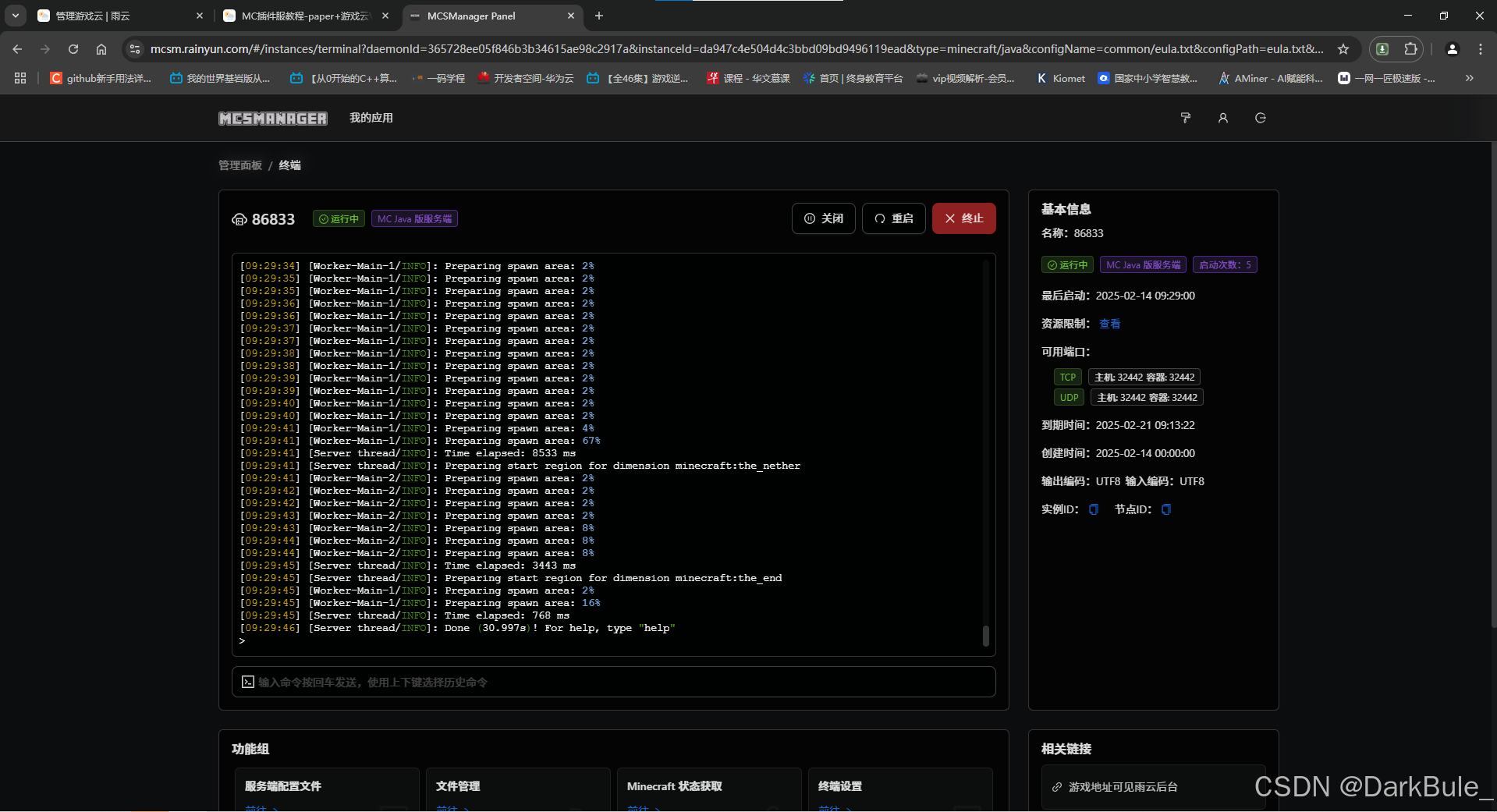Click the 到期时间 2025-02-21 09:13:22 value

[x=1145, y=425]
